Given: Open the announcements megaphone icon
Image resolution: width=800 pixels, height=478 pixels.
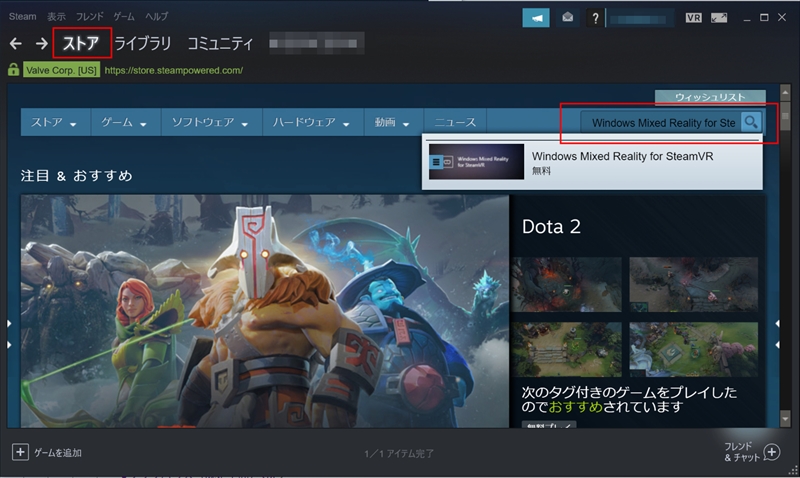Looking at the screenshot, I should click(x=536, y=18).
